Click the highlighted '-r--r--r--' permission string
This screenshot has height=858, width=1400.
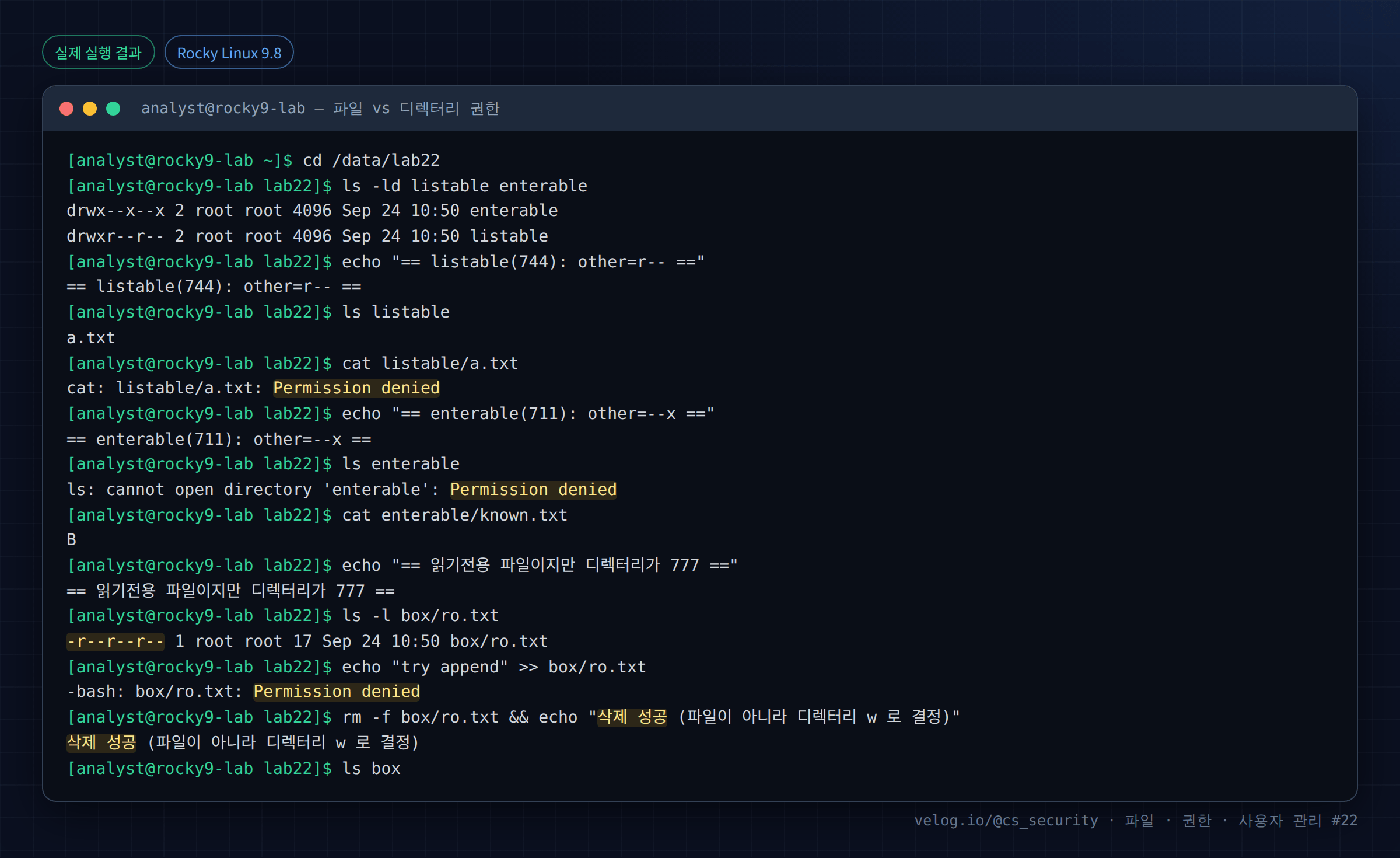[116, 641]
